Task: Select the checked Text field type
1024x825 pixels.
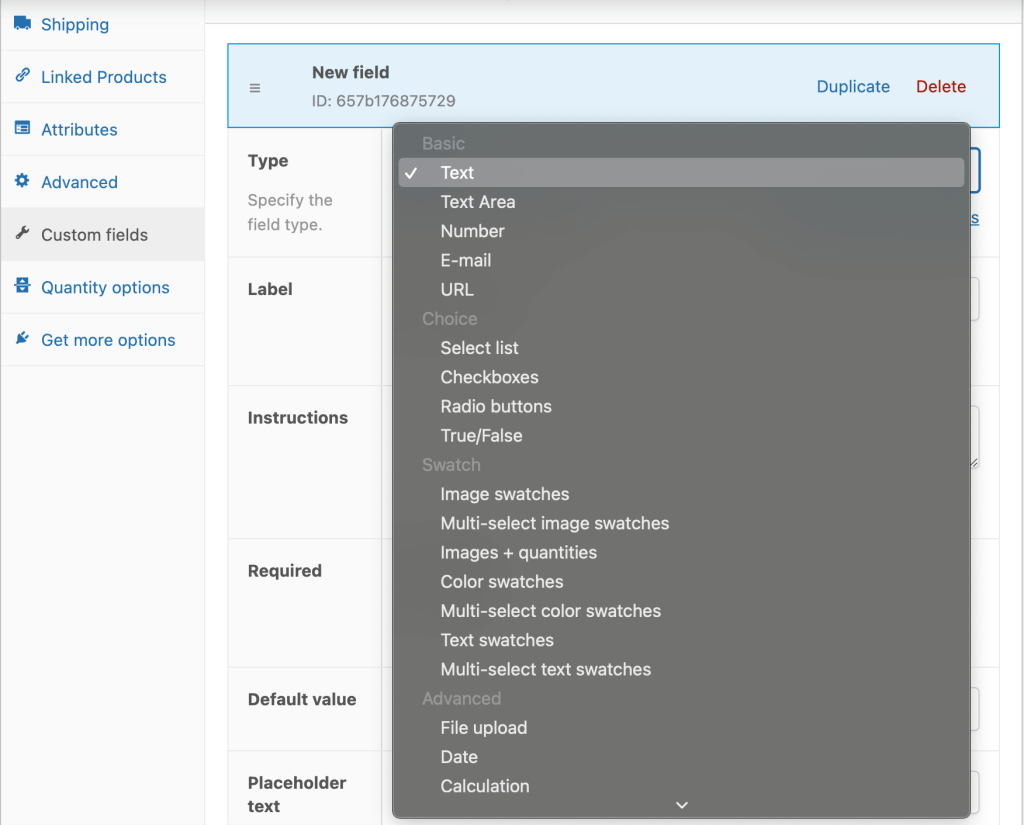Action: [x=457, y=172]
